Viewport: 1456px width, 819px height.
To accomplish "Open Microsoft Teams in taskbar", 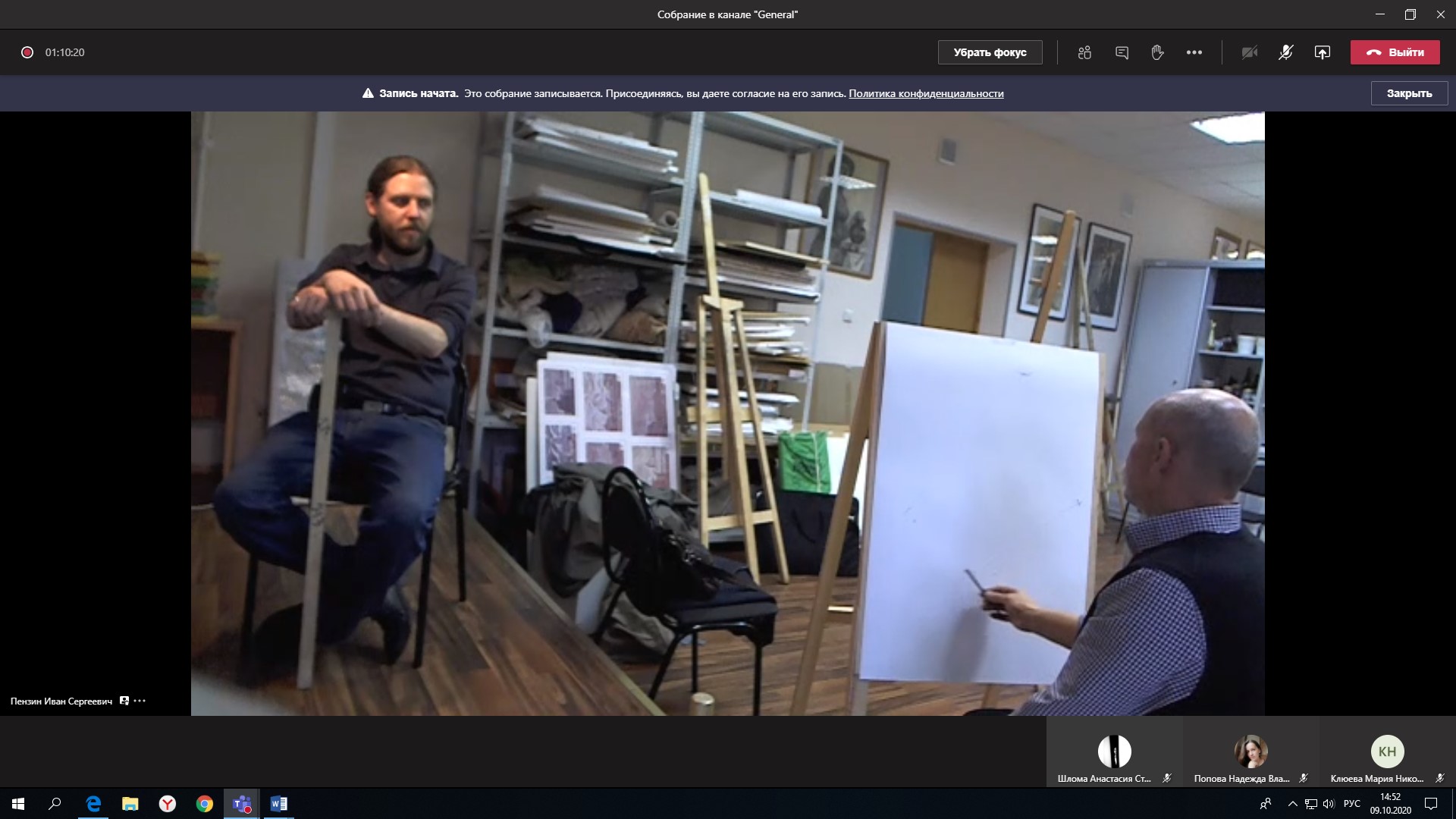I will point(242,804).
